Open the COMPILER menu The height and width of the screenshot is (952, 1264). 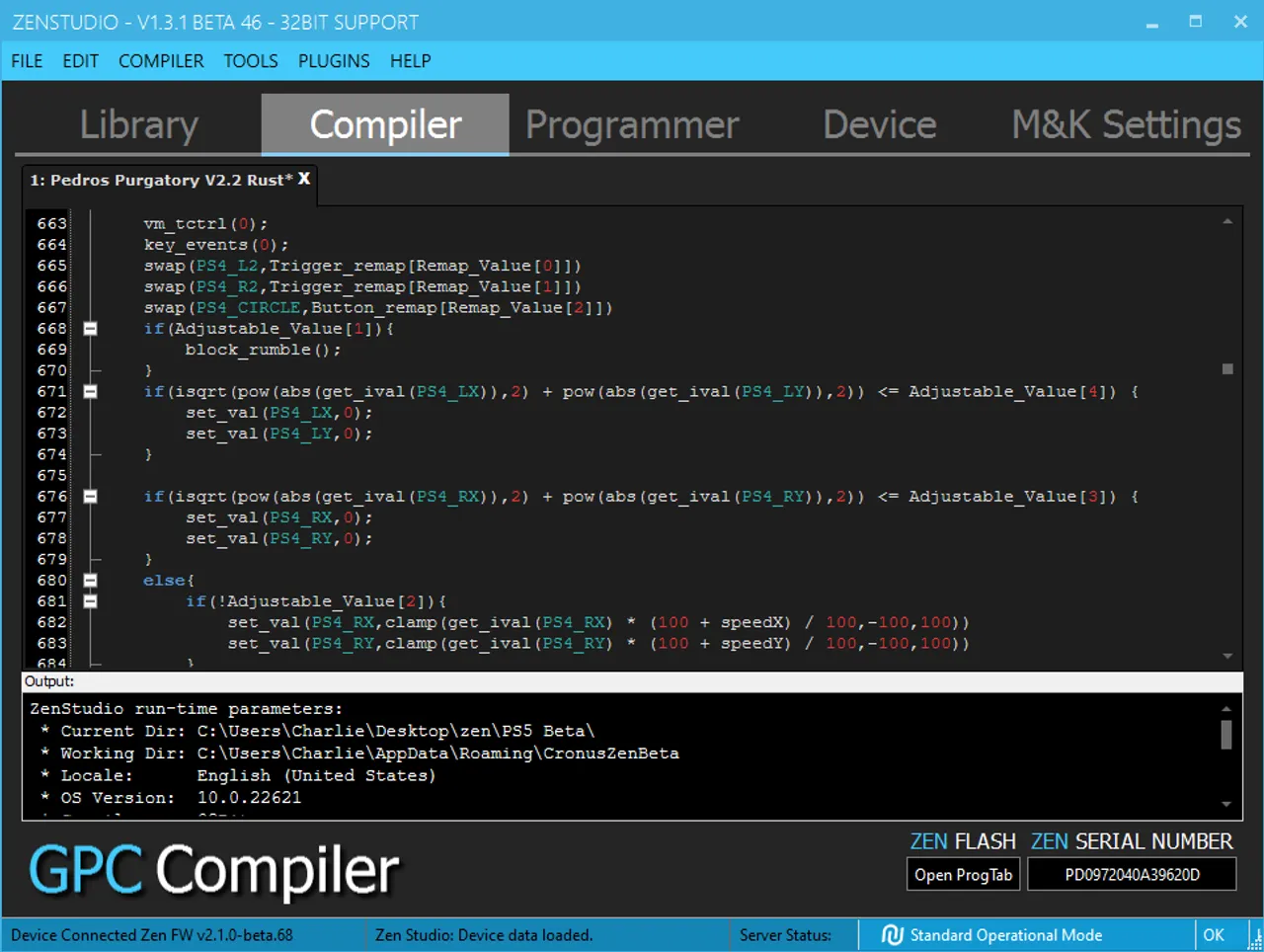tap(161, 61)
